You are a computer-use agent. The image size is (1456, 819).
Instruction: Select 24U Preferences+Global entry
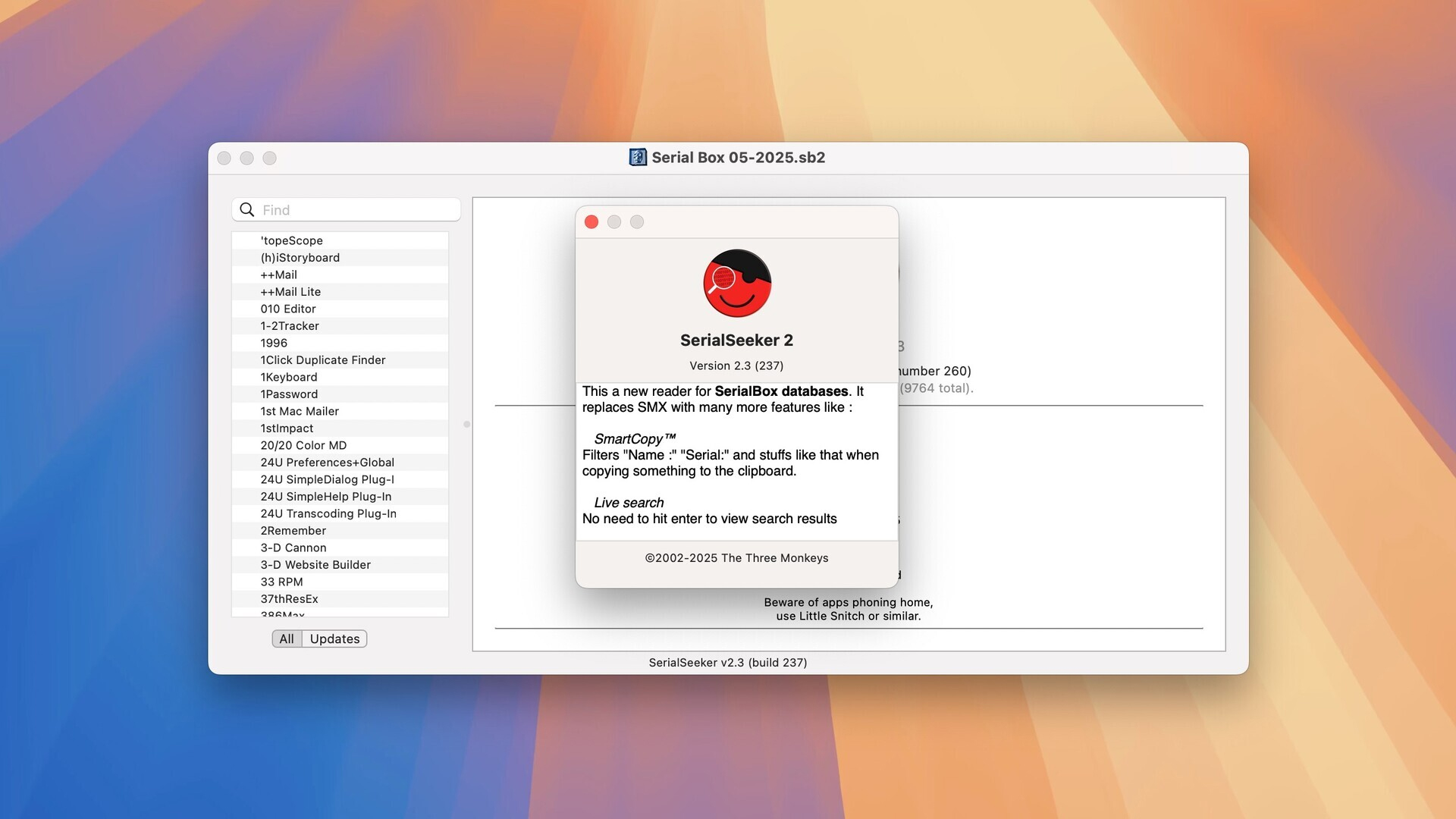tap(340, 463)
